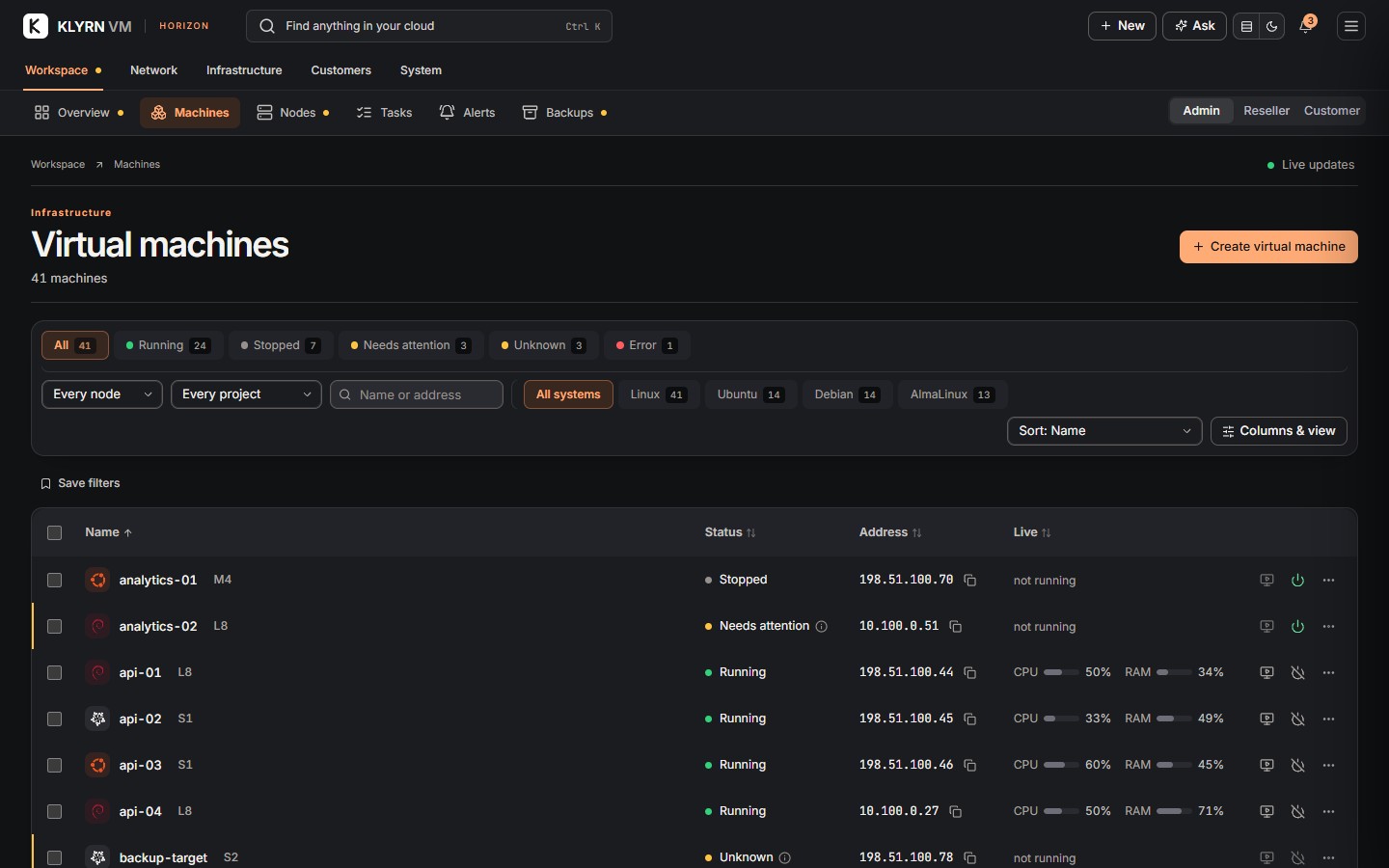
Task: Click Create virtual machine button
Action: (1268, 247)
